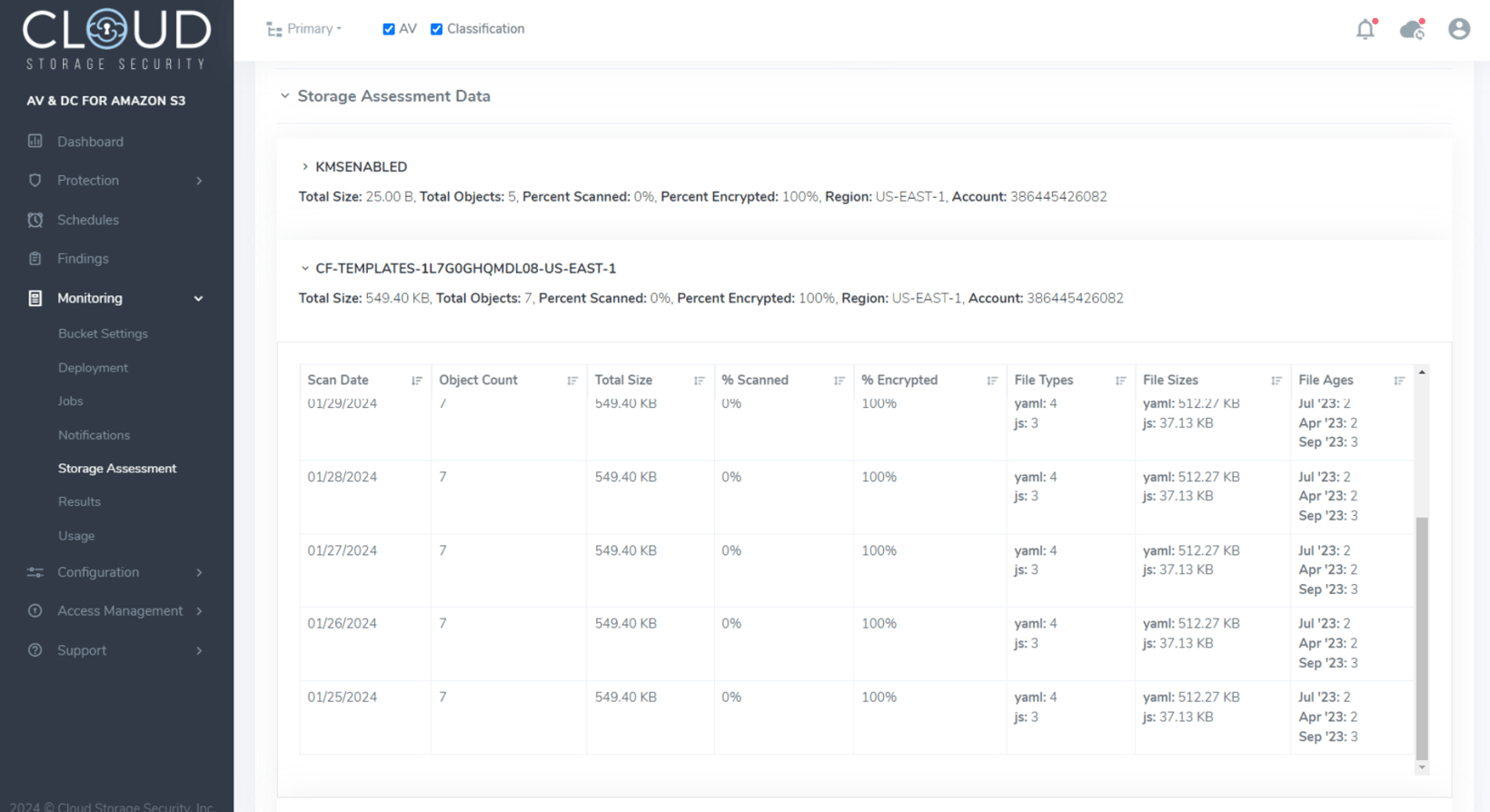Click account number 386445426082 in KMSENABLED row

pyautogui.click(x=1058, y=197)
